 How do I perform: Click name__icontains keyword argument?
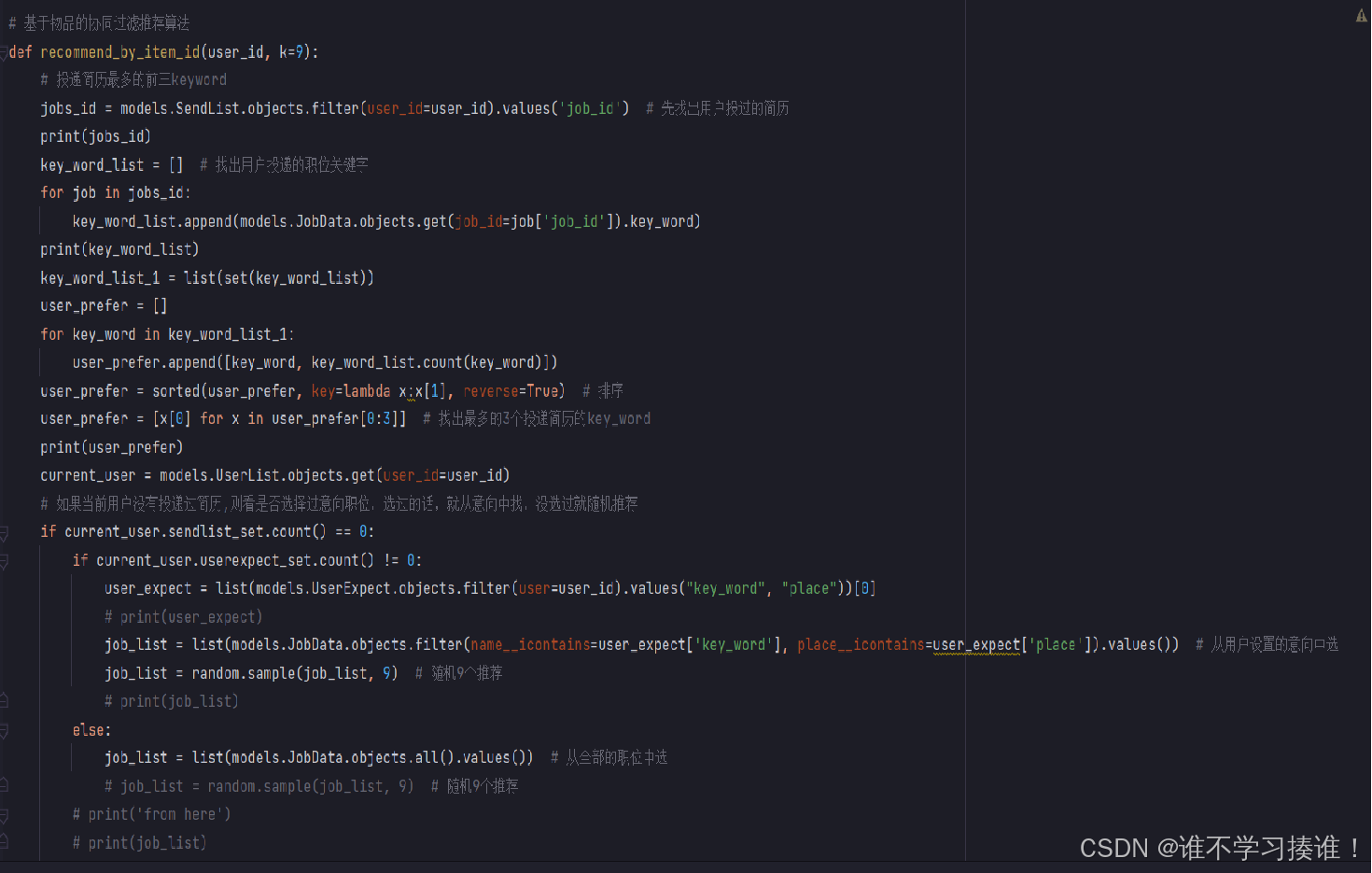click(x=530, y=644)
